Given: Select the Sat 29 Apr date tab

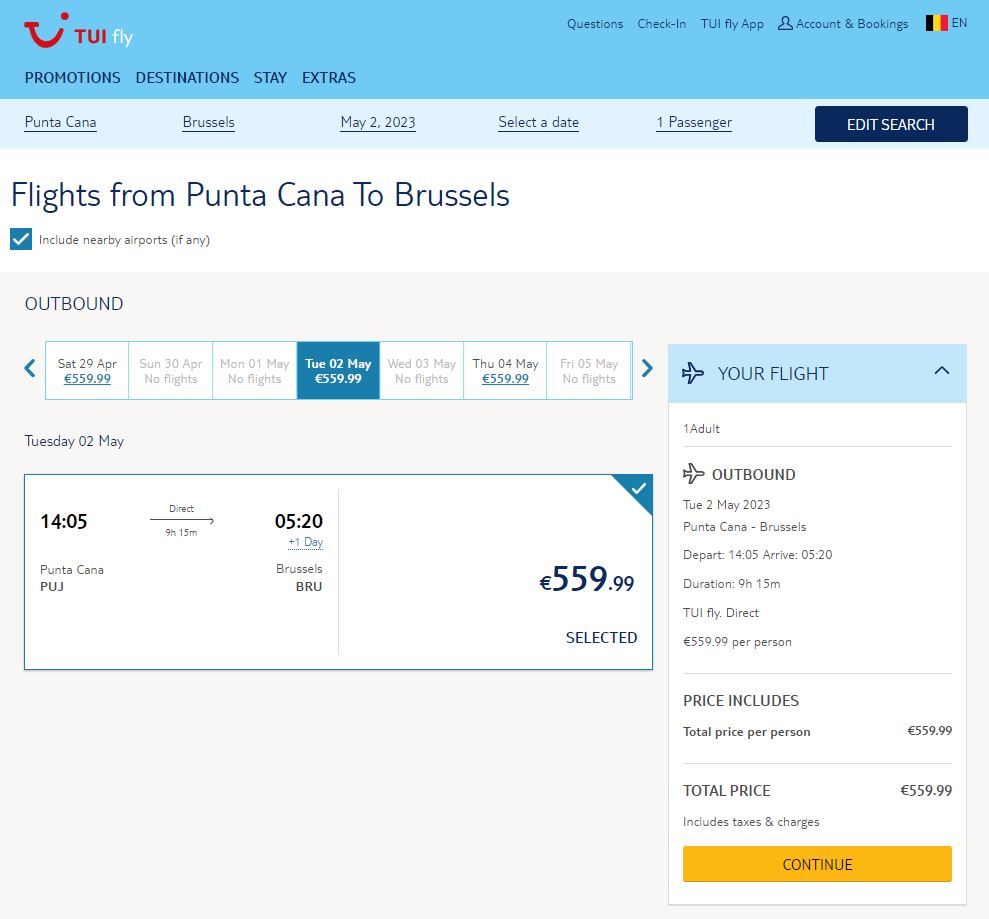Looking at the screenshot, I should point(87,371).
